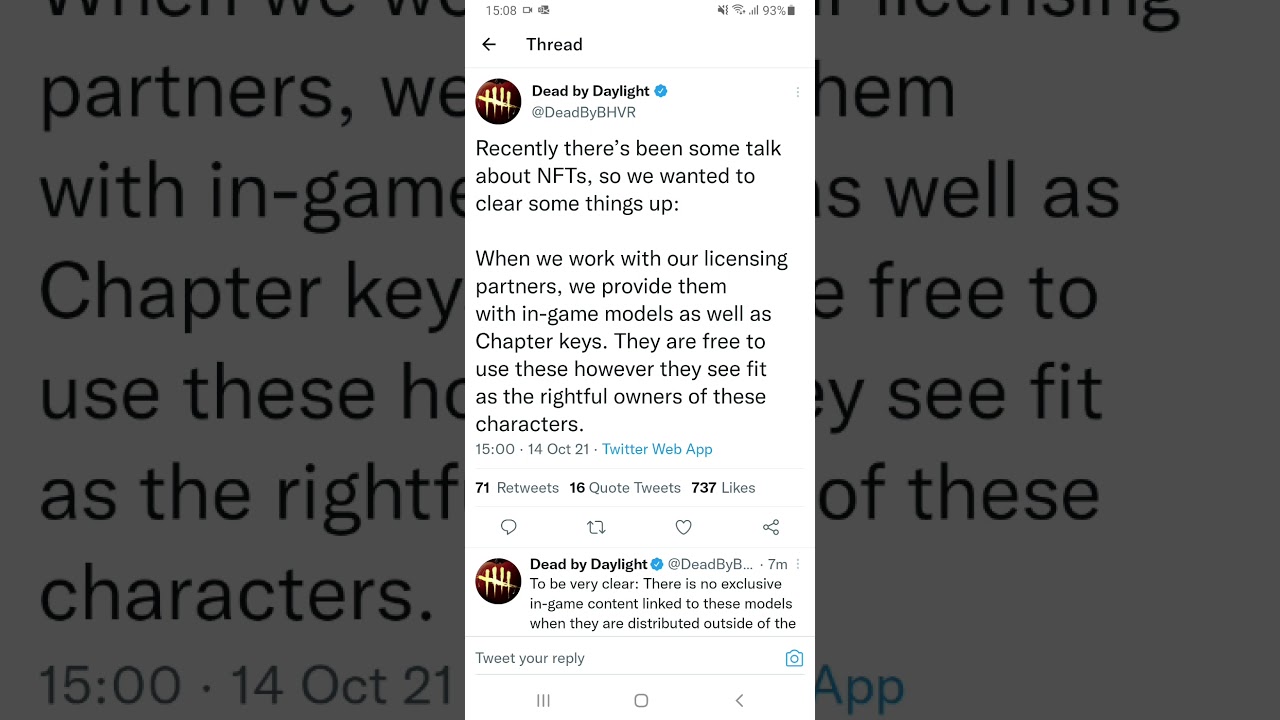The height and width of the screenshot is (720, 1280).
Task: Go back using the Thread back arrow
Action: pos(489,44)
